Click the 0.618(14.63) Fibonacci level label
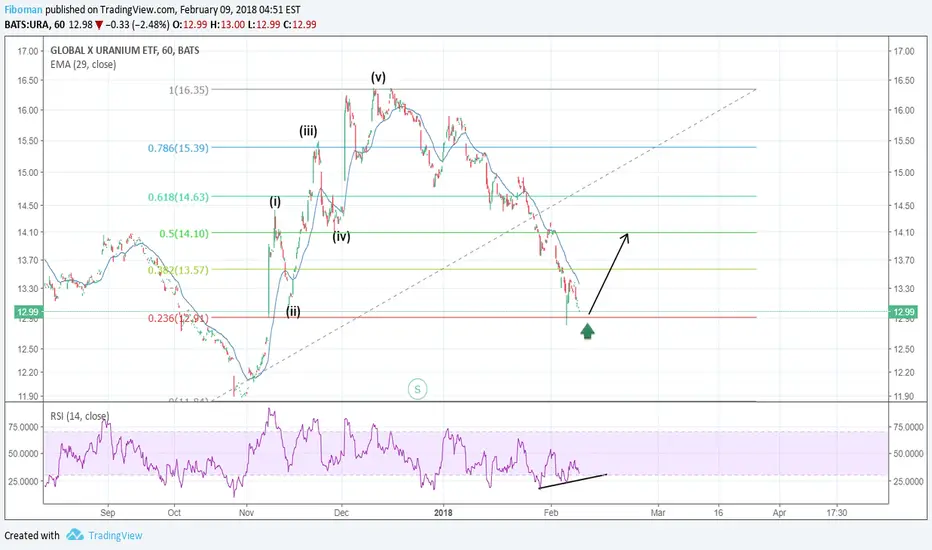Screen dimensions: 932x550 178,197
